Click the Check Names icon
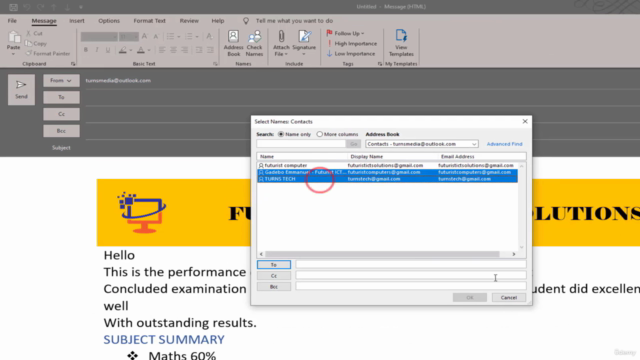Screen dimensions: 640x360 coord(254,43)
